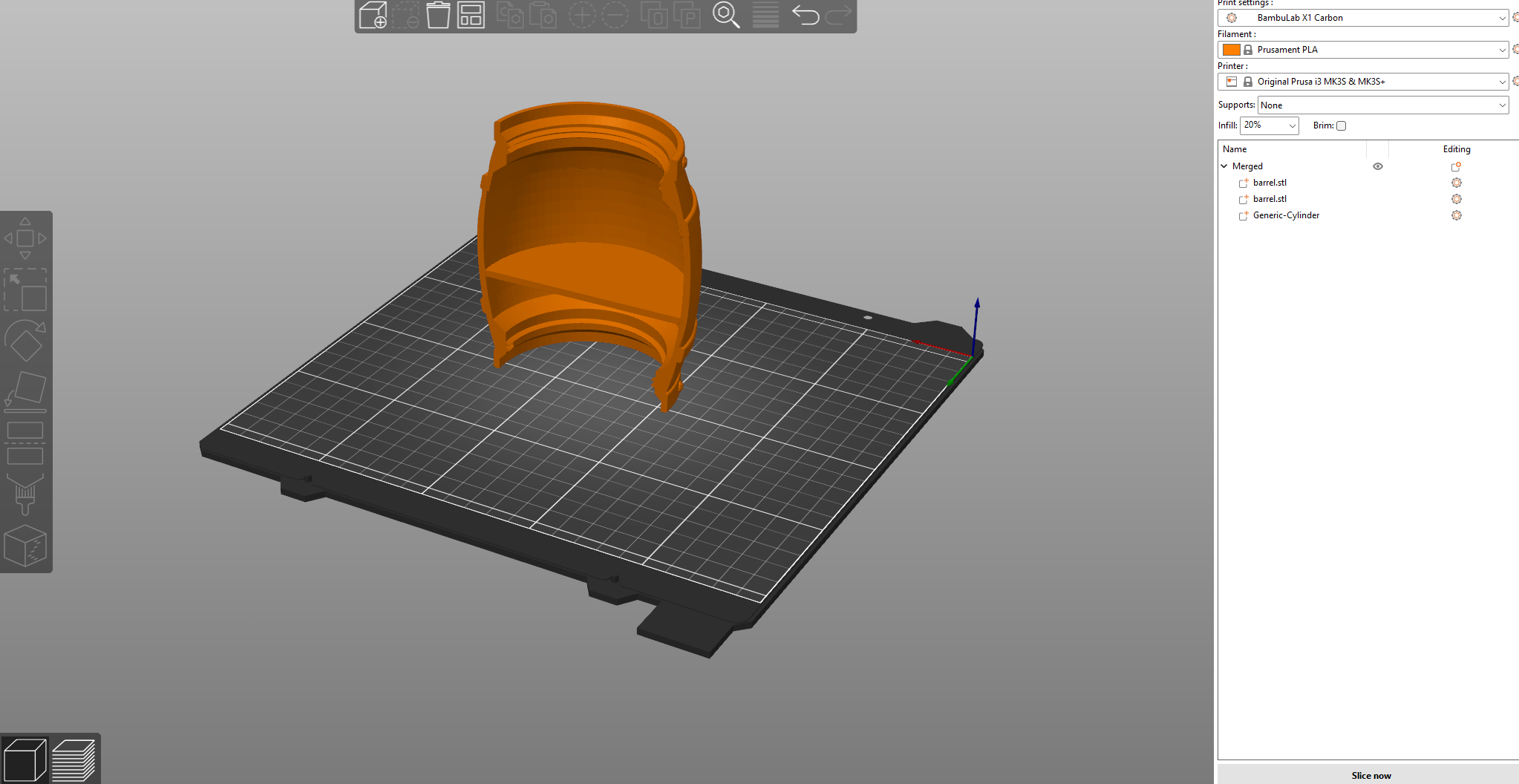This screenshot has width=1519, height=784.
Task: Click the Delete all trash icon
Action: click(438, 15)
